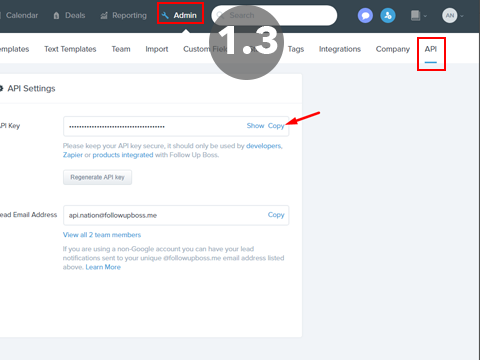Open the Company tab
This screenshot has width=480, height=360.
coord(393,49)
